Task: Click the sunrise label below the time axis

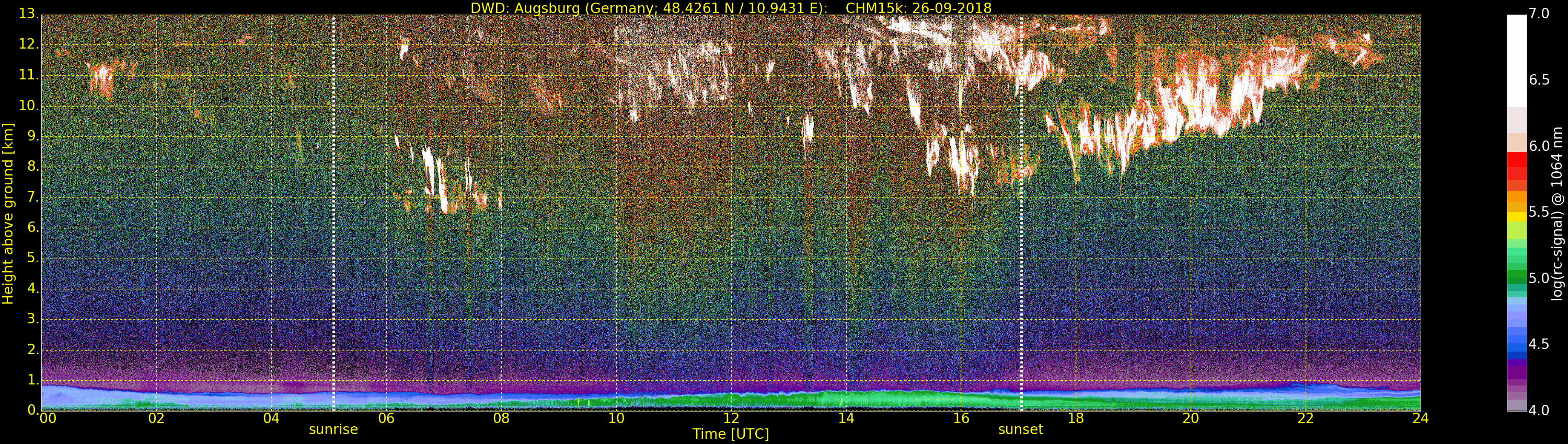Action: [333, 429]
